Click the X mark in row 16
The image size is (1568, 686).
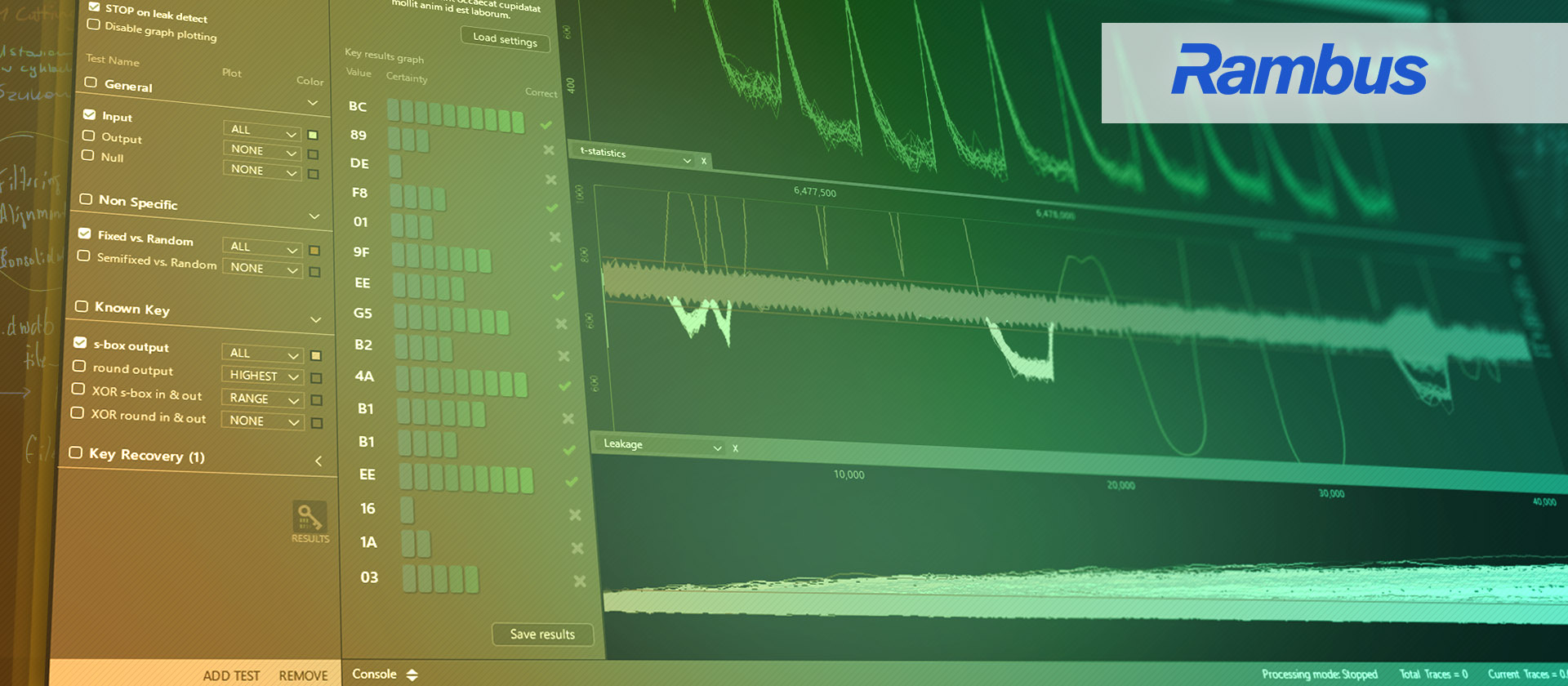[575, 514]
